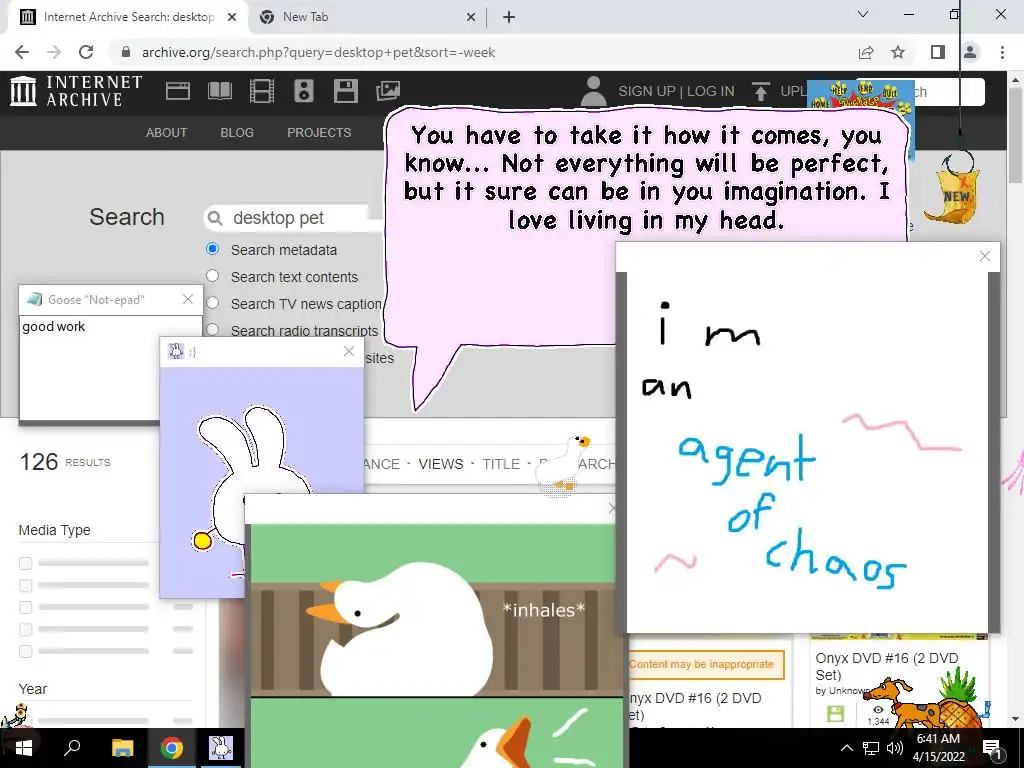1024x768 pixels.
Task: Click the Media Type heading
Action: point(54,530)
